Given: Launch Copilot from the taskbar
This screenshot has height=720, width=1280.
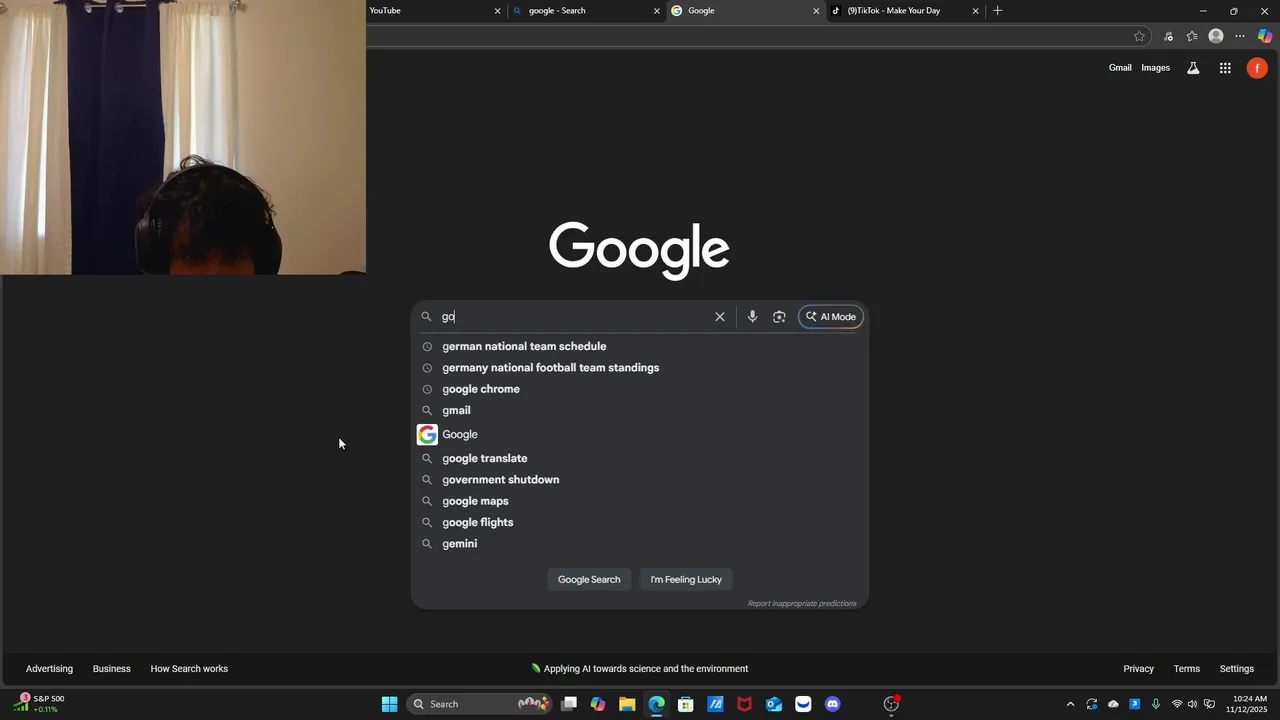Looking at the screenshot, I should [x=598, y=704].
